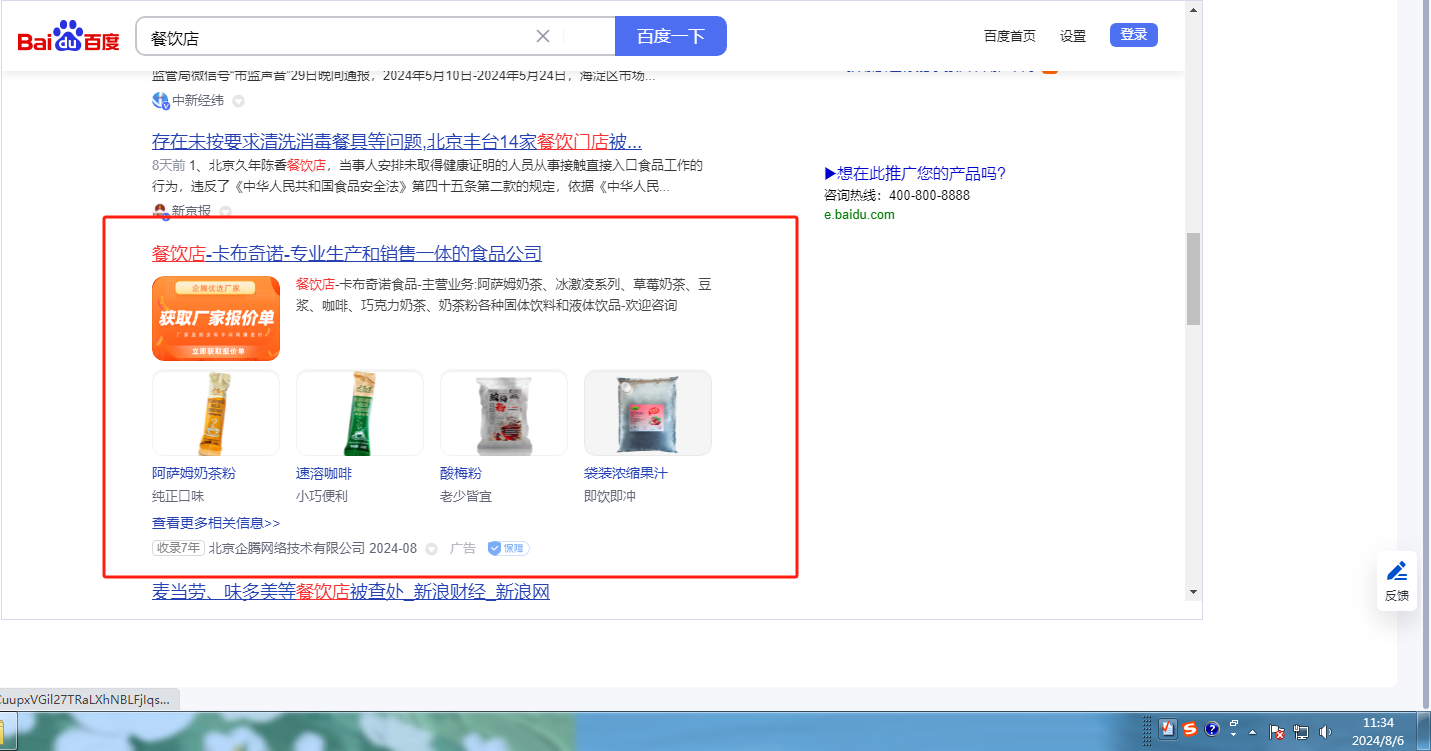Click the 收录7年 badge
The image size is (1431, 751).
click(179, 548)
